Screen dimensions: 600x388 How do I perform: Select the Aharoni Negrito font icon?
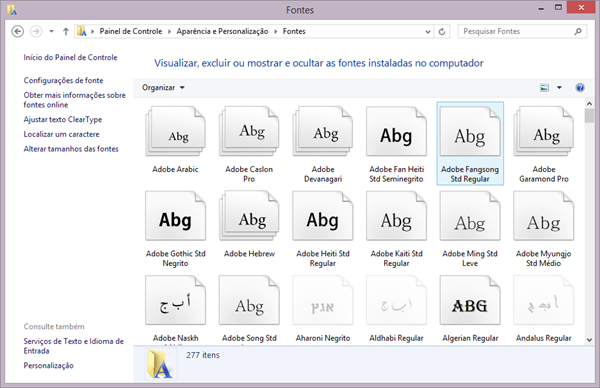coord(323,300)
